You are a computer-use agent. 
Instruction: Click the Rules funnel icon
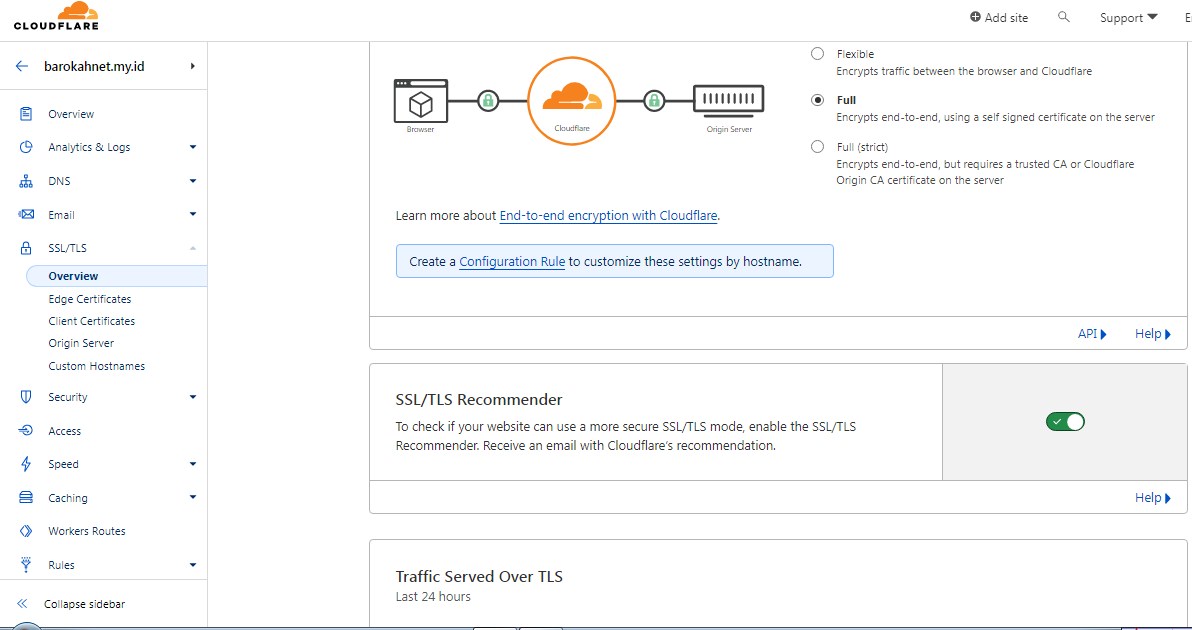point(26,565)
